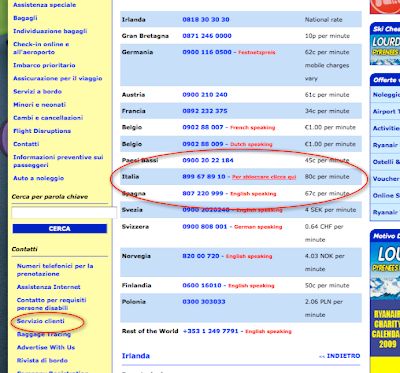400x373 pixels.
Task: Select Minori e neonati link
Action: pyautogui.click(x=39, y=105)
